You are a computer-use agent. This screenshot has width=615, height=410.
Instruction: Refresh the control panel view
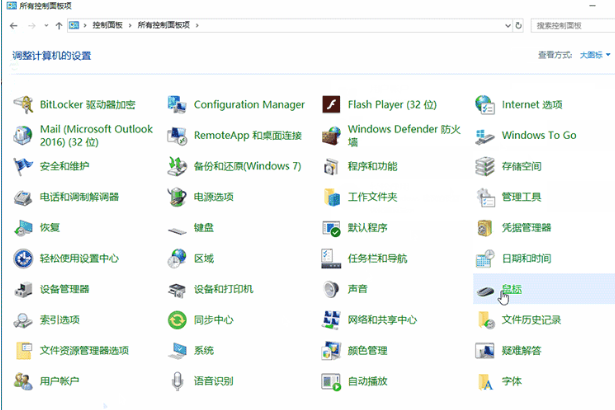pyautogui.click(x=519, y=26)
